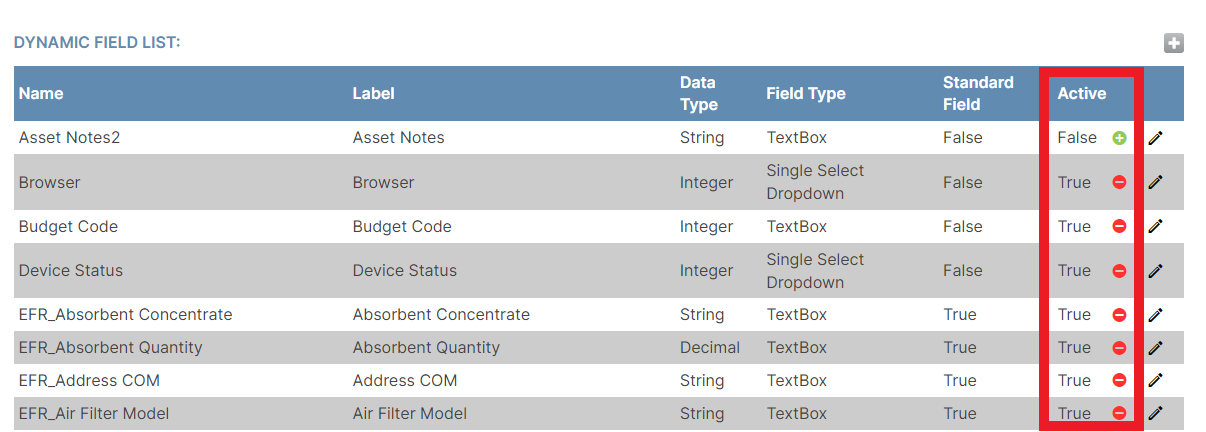
Task: Open pencil editor for Budget Code row
Action: click(1156, 226)
